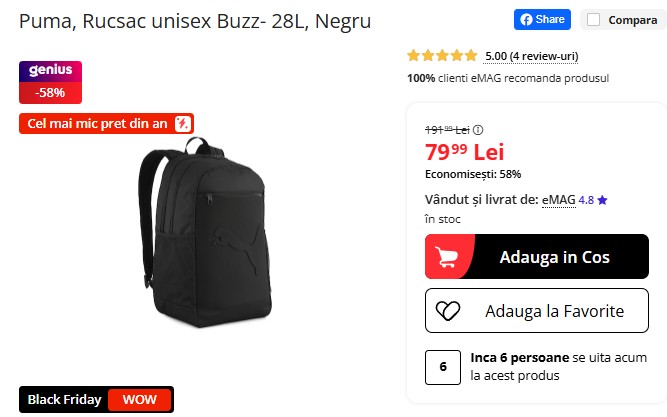Click the Black Friday WOW badge
This screenshot has width=667, height=417.
(x=97, y=400)
